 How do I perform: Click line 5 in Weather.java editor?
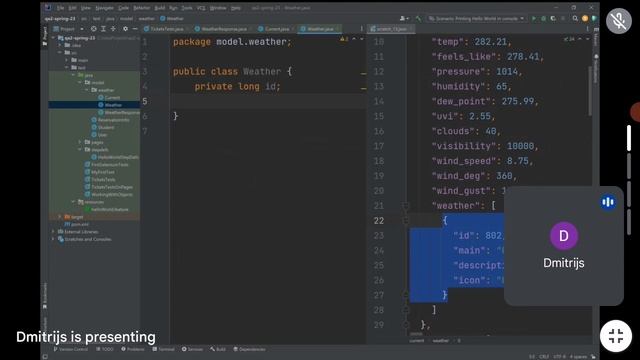point(268,101)
